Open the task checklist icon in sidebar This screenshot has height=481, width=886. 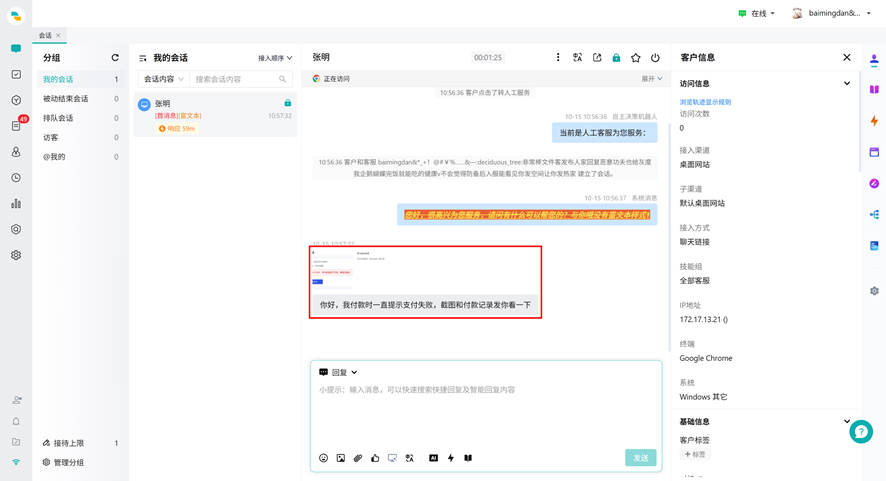pos(16,74)
